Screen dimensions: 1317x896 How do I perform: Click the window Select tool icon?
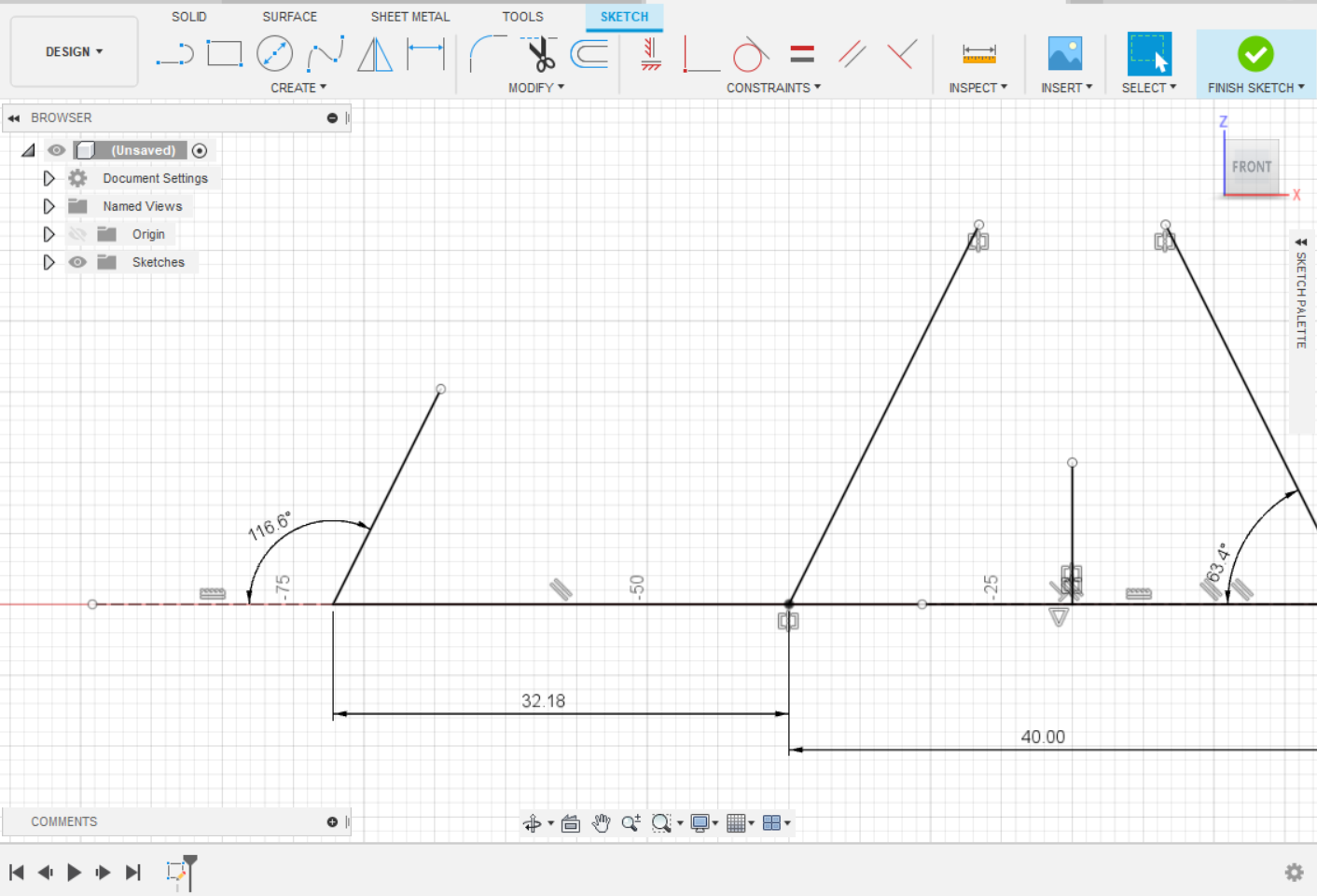[1149, 53]
